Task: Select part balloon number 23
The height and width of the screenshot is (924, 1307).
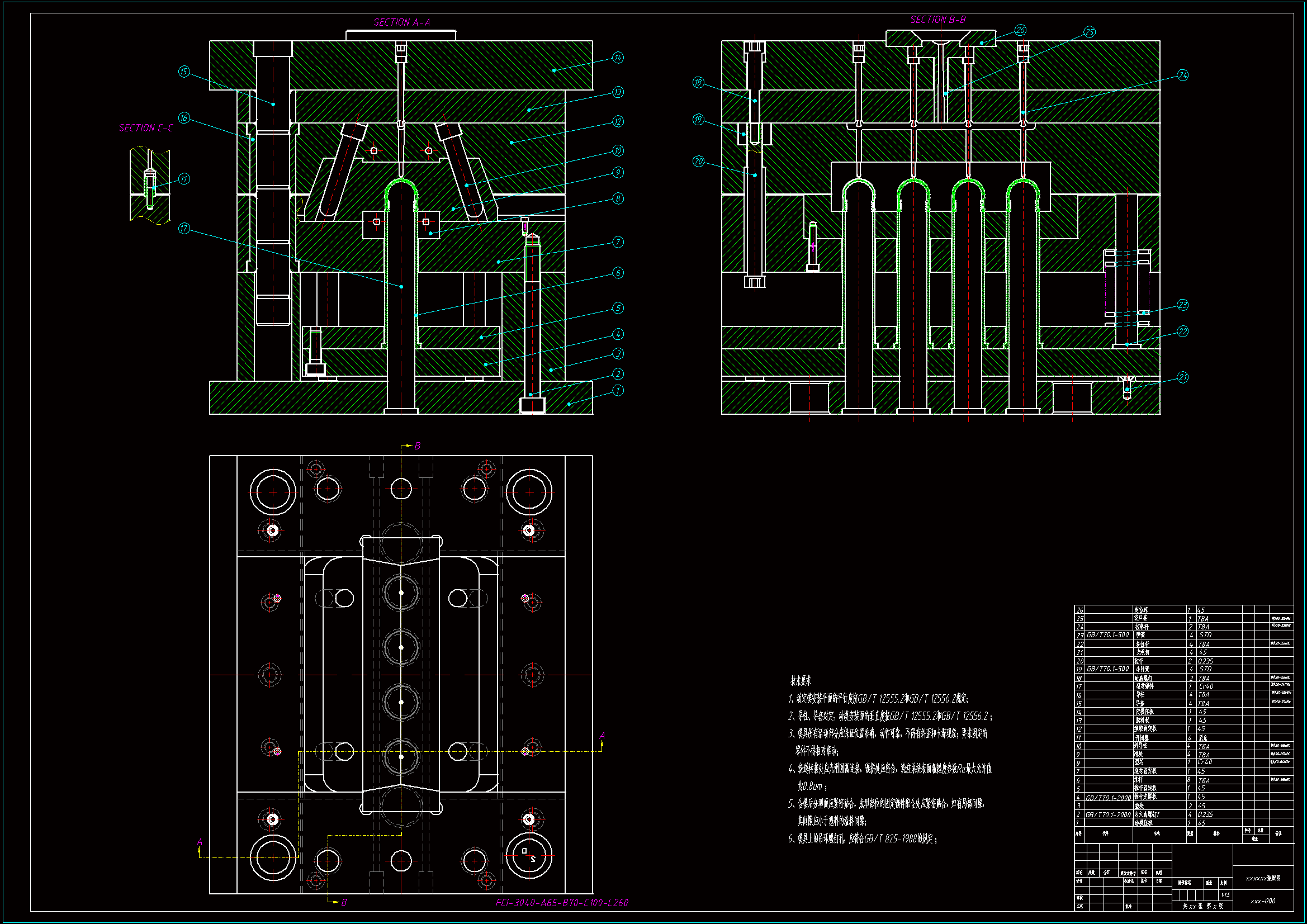Action: [1182, 305]
